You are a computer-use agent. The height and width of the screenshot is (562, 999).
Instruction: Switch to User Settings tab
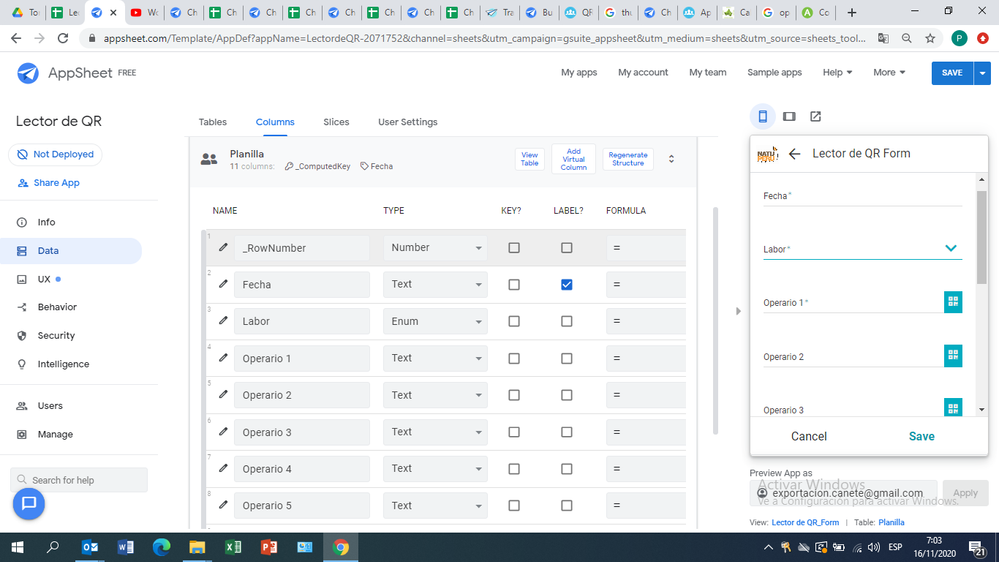click(408, 122)
